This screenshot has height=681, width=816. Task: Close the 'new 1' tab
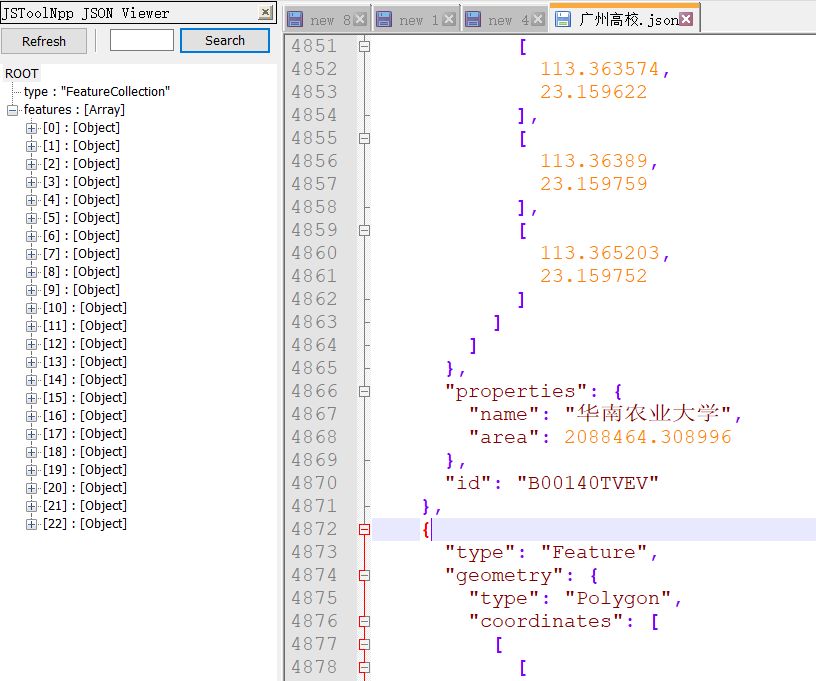point(449,20)
